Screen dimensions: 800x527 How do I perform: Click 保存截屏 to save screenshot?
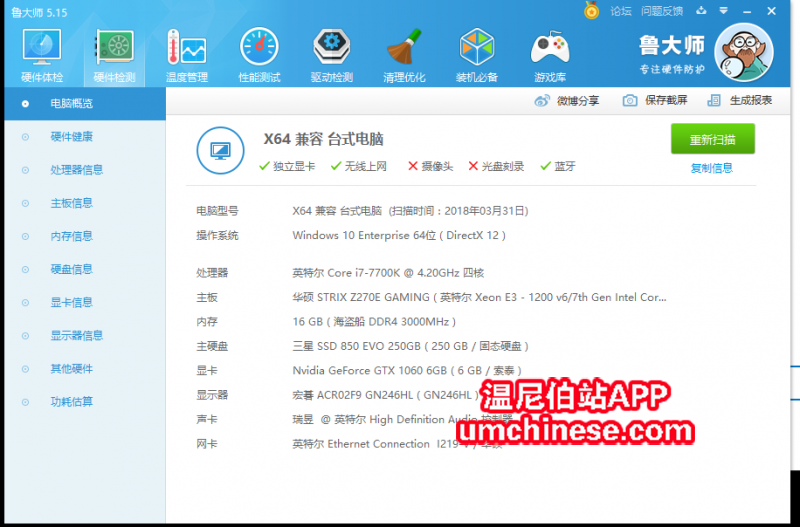pyautogui.click(x=655, y=100)
